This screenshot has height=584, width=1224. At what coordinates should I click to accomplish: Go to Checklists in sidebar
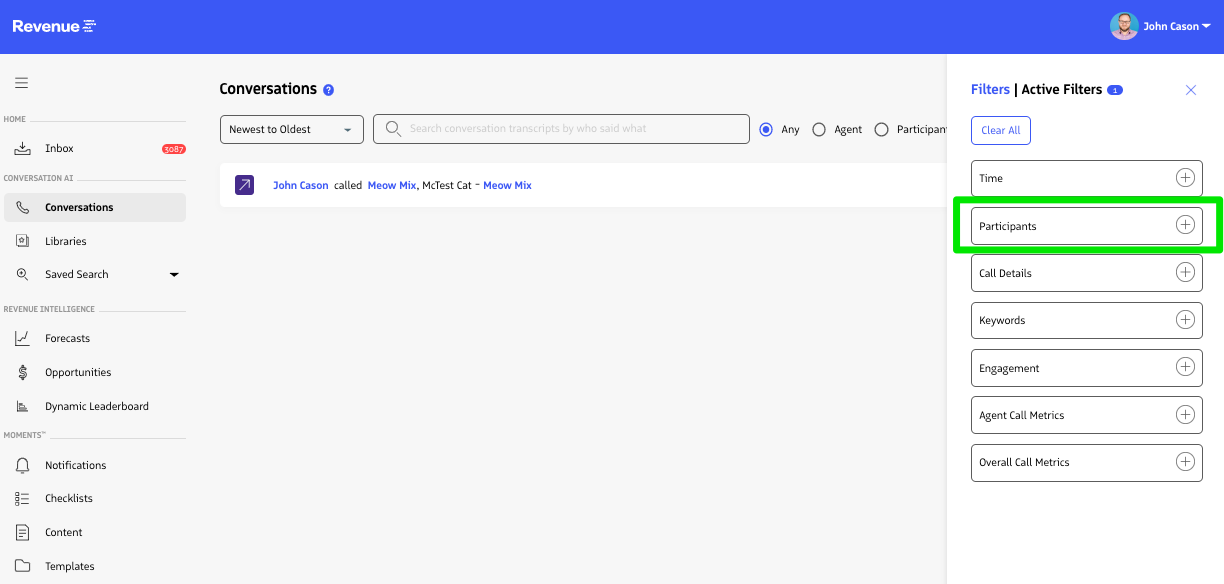[x=68, y=498]
